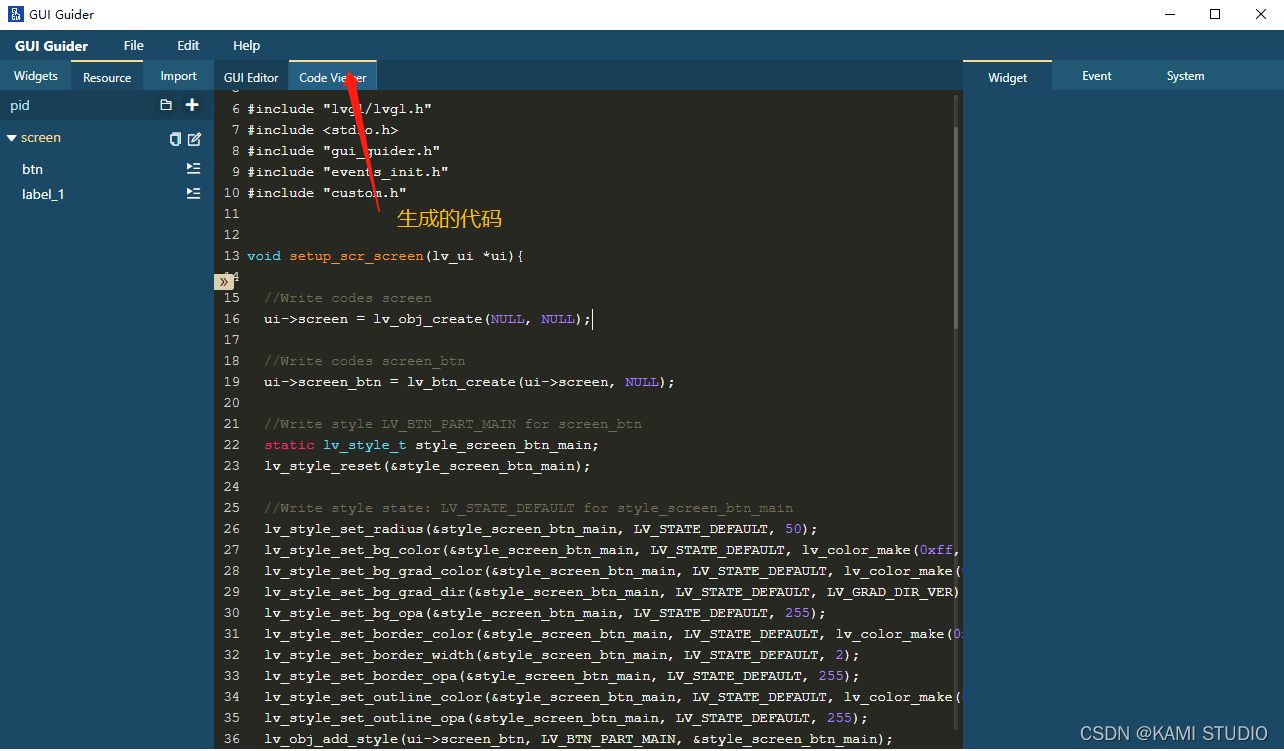This screenshot has width=1284, height=751.
Task: Open the Help menu
Action: [x=246, y=46]
